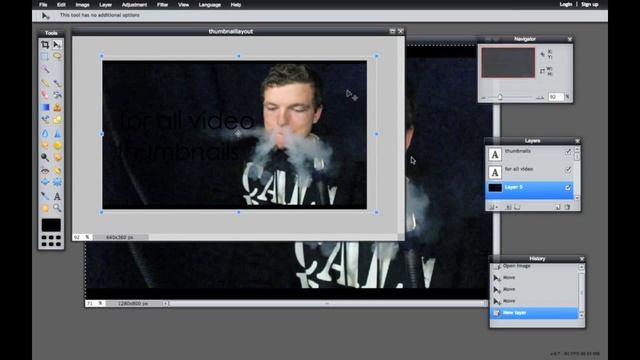Select the Sharpen tool
The image size is (640, 360).
pyautogui.click(x=57, y=133)
